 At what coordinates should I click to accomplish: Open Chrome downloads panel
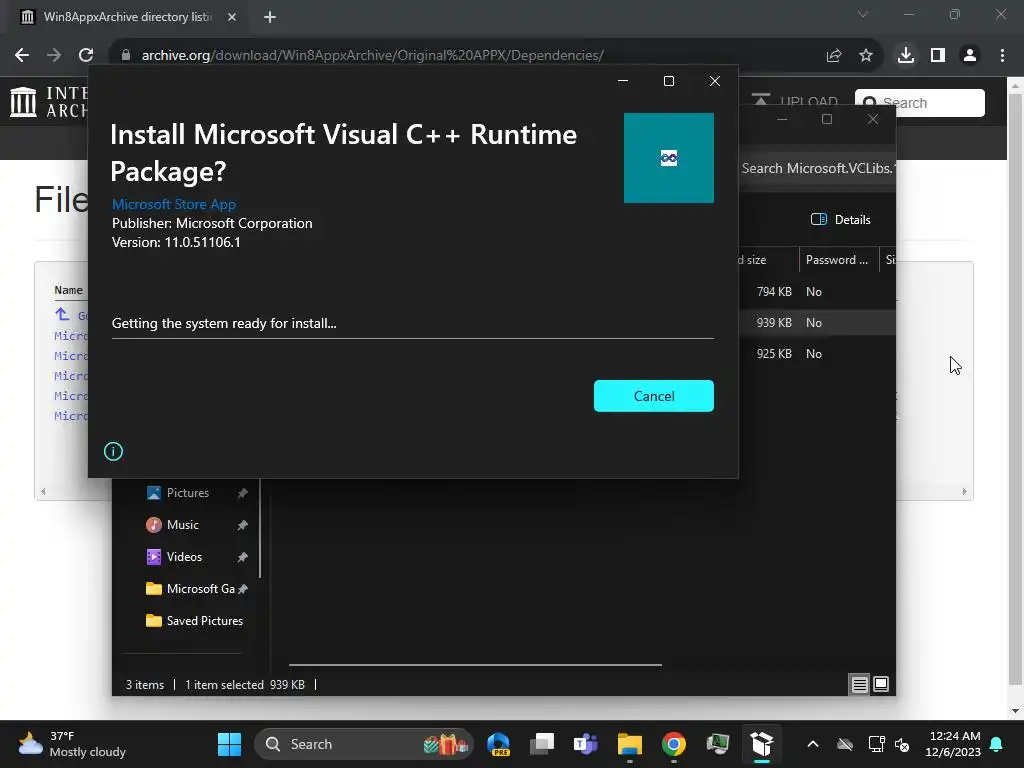pyautogui.click(x=906, y=56)
